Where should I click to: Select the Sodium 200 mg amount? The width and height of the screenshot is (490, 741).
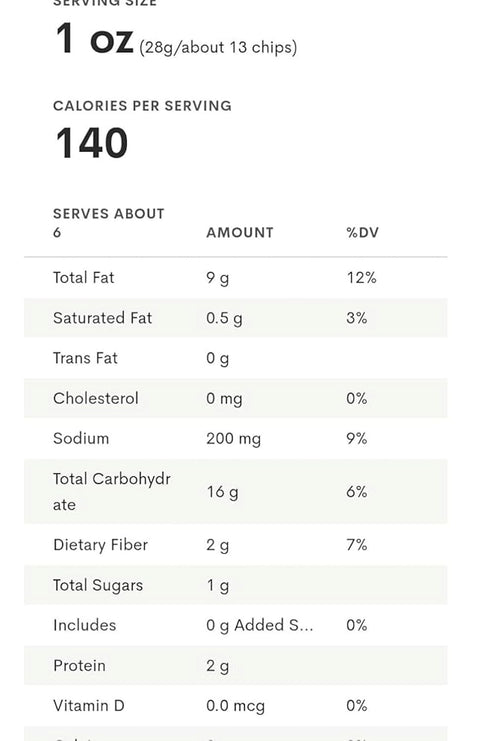tap(233, 439)
